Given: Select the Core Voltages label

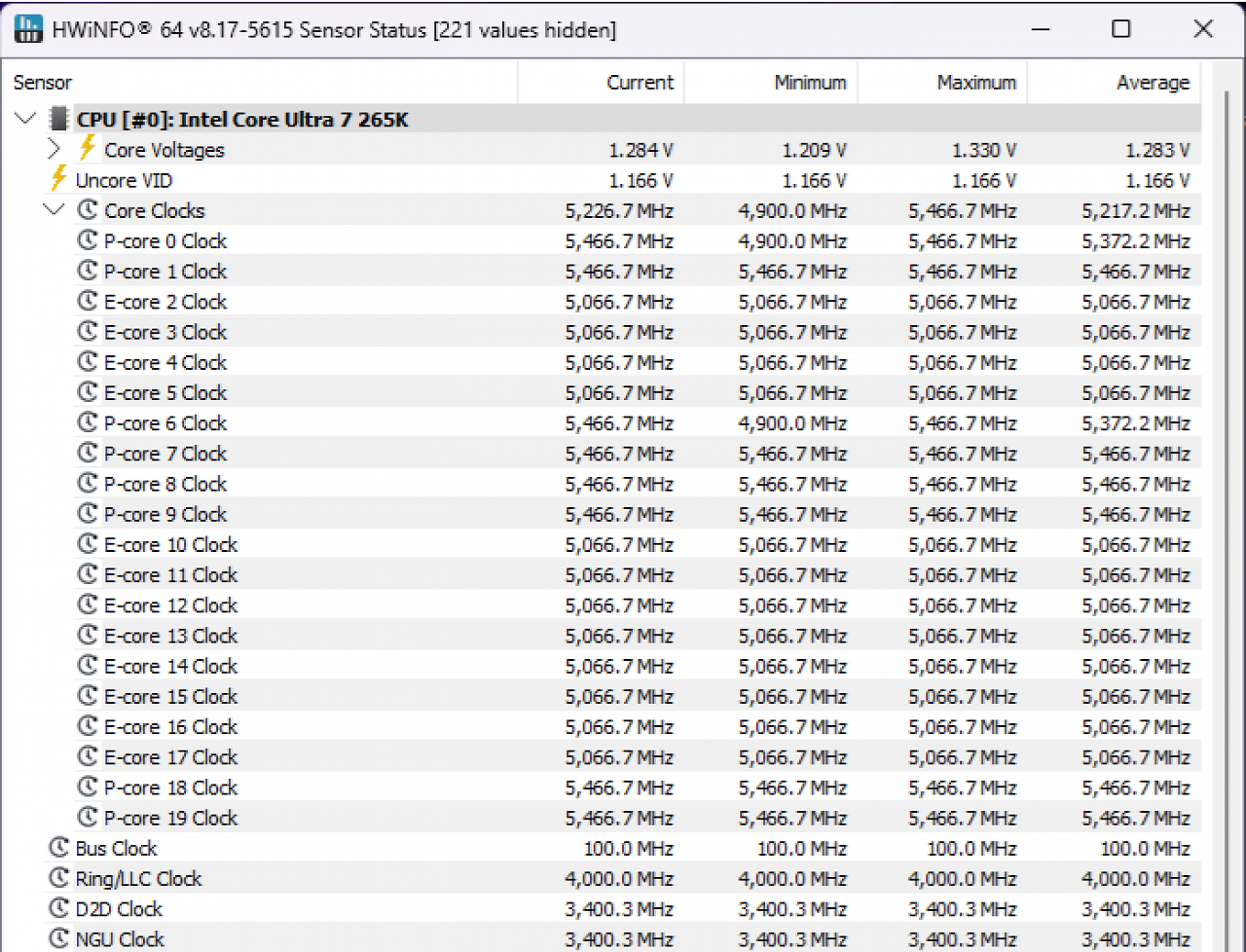Looking at the screenshot, I should pyautogui.click(x=165, y=150).
